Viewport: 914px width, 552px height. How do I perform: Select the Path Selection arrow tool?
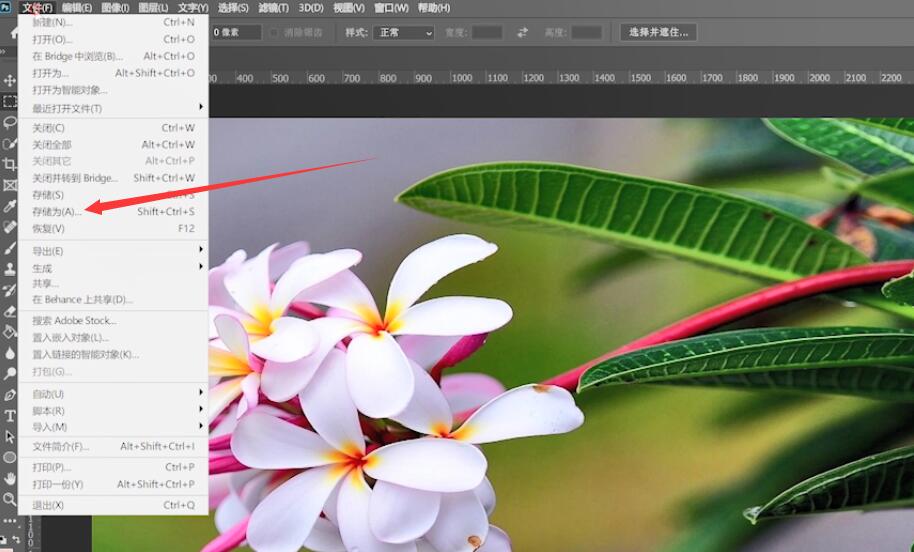tap(9, 437)
